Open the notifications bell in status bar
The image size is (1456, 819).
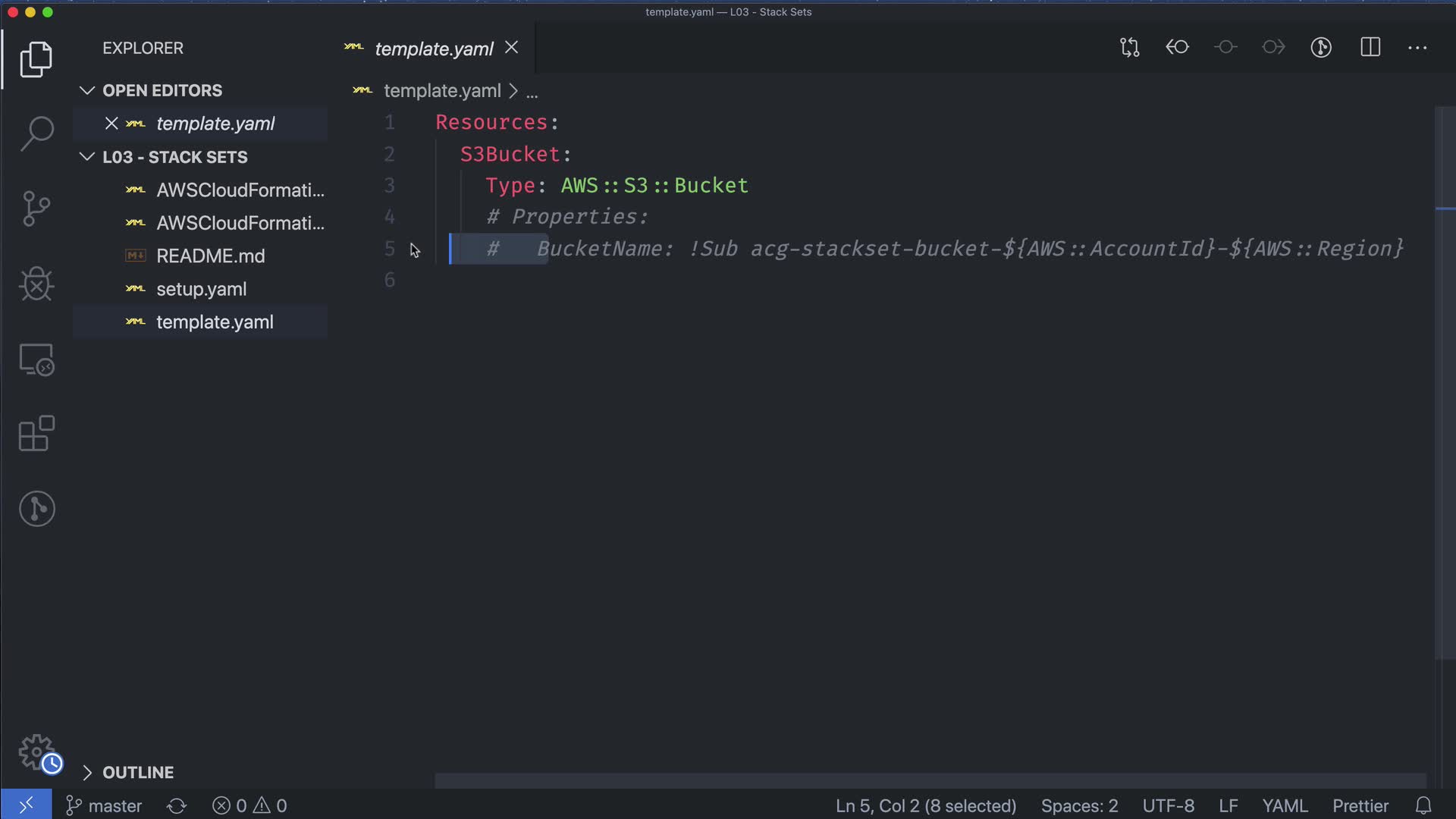[x=1423, y=805]
